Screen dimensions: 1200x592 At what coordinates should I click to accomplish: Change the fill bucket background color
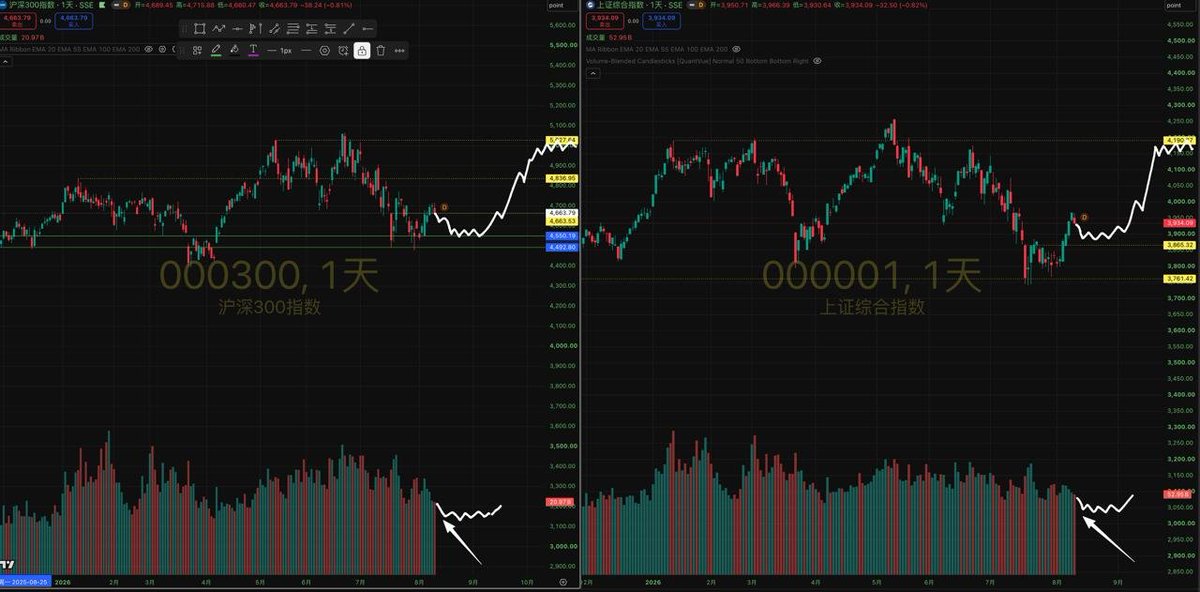tap(234, 50)
